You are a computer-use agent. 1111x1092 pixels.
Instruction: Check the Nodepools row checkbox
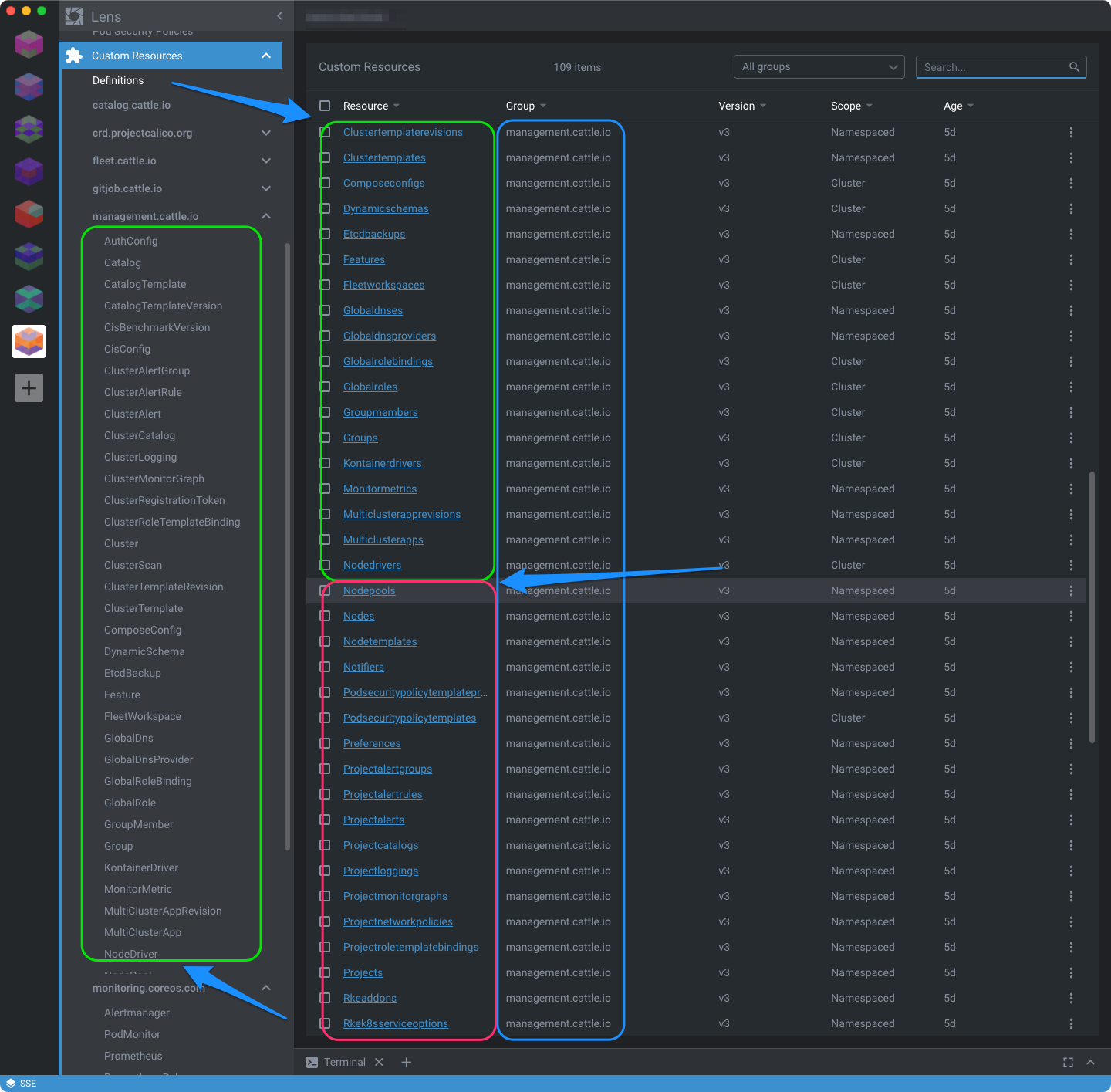click(325, 590)
